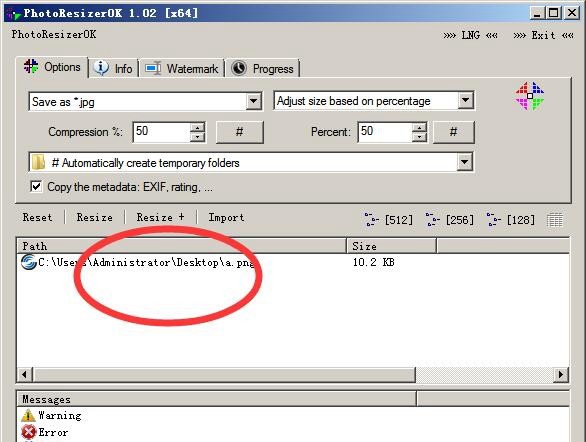Click the colorful PhotoResizerOK logo icon
This screenshot has height=442, width=586.
(x=530, y=96)
